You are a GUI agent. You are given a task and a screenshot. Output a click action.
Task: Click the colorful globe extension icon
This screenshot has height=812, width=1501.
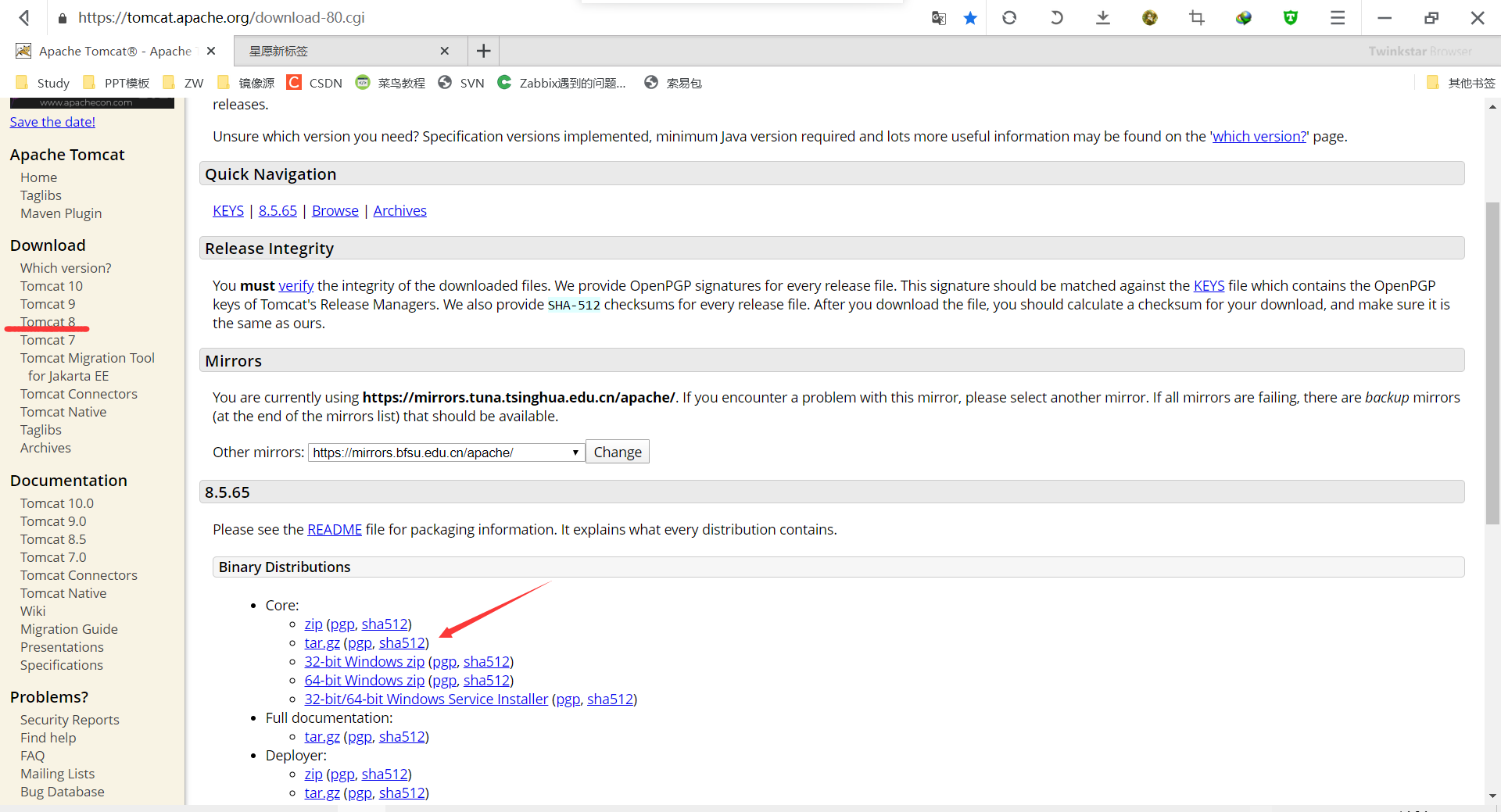pos(1244,17)
